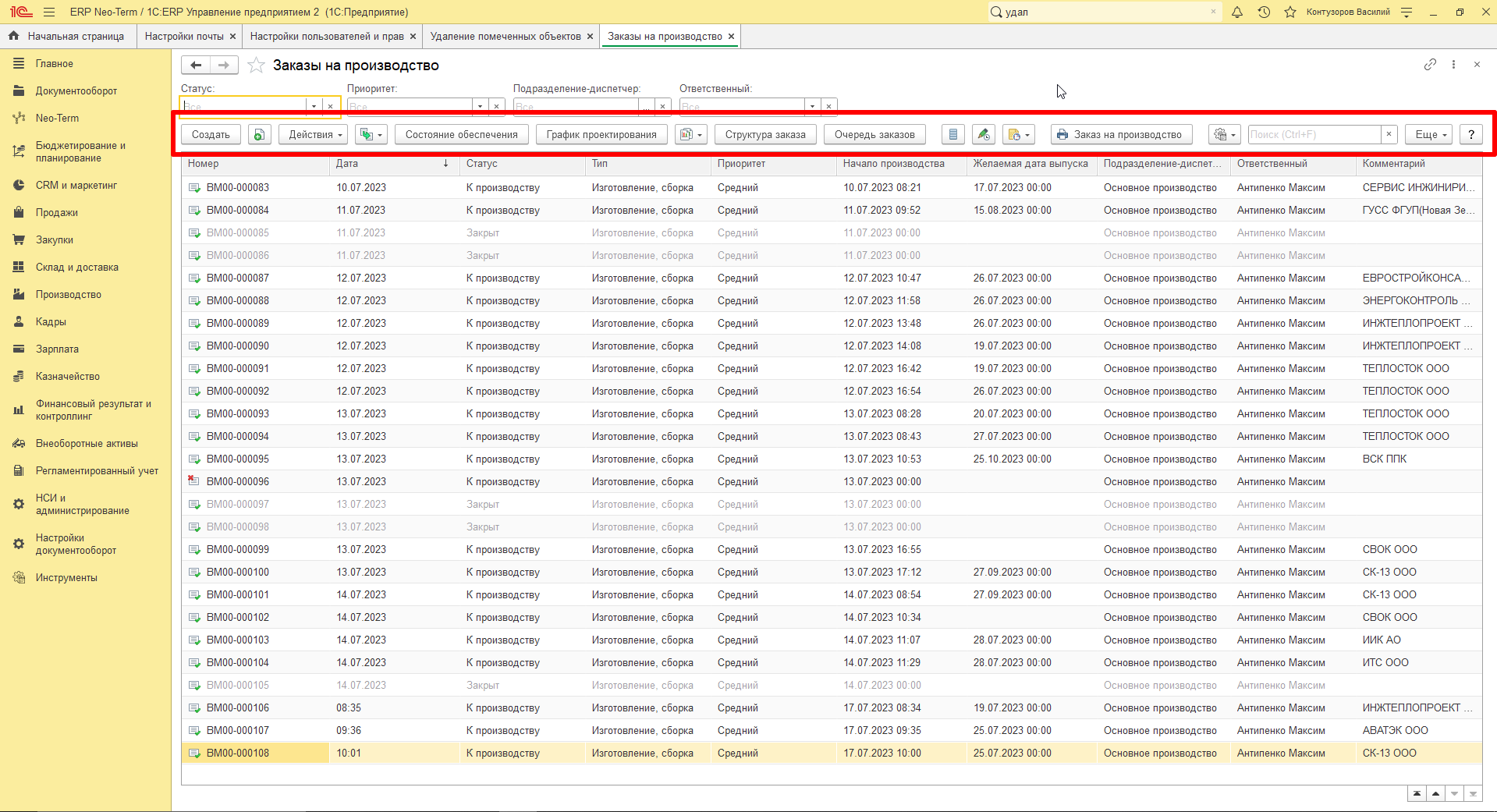
Task: Click the list document icon in toolbar
Action: [952, 135]
